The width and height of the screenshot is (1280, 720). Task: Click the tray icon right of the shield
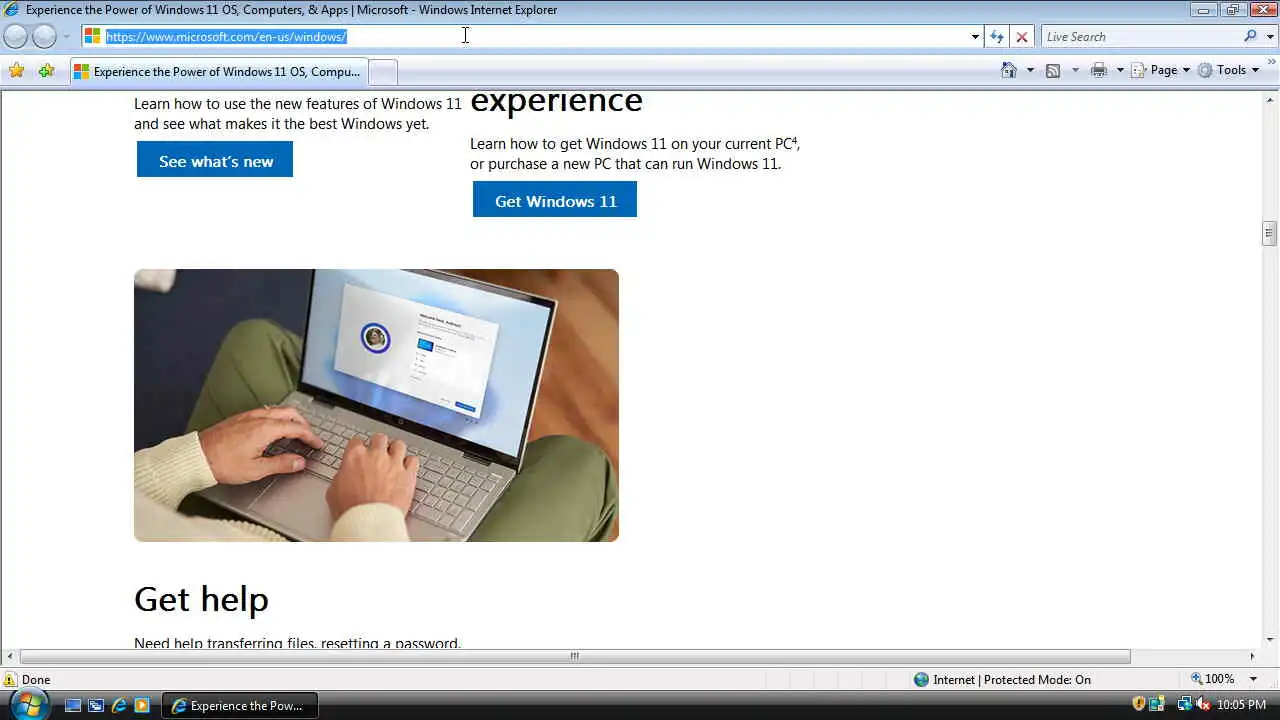click(1157, 704)
